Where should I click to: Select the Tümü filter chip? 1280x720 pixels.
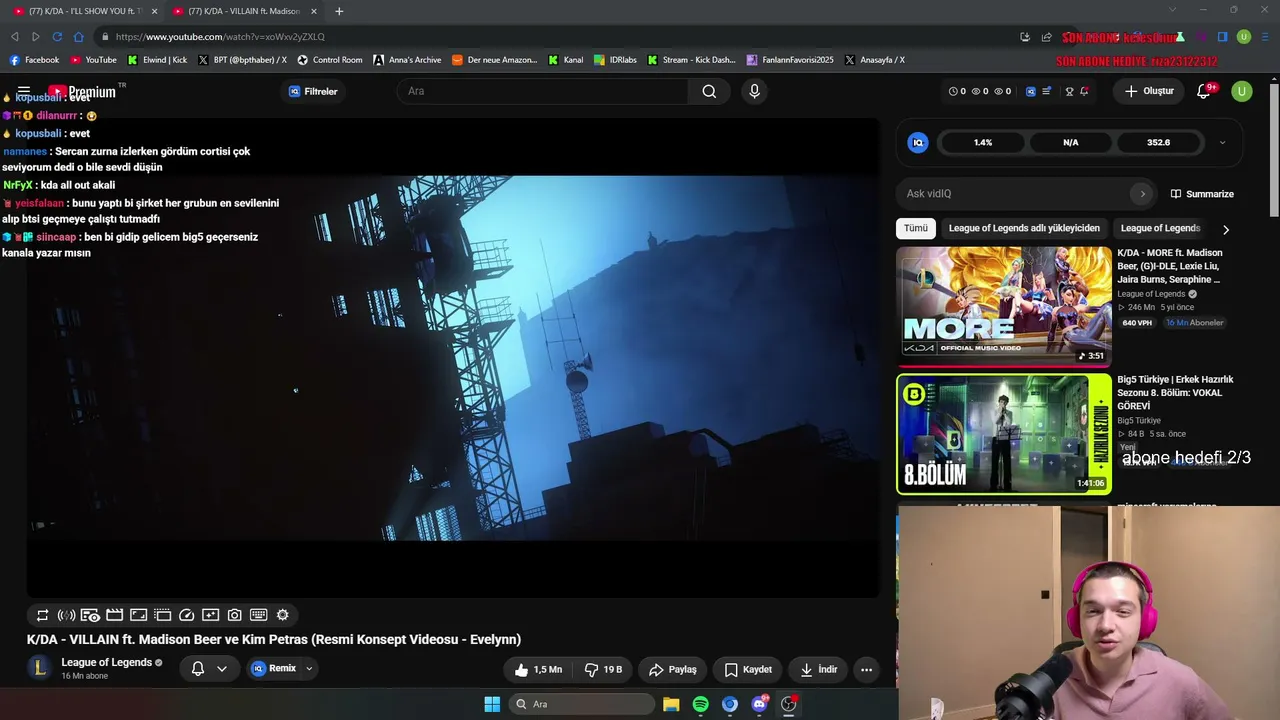coord(916,228)
